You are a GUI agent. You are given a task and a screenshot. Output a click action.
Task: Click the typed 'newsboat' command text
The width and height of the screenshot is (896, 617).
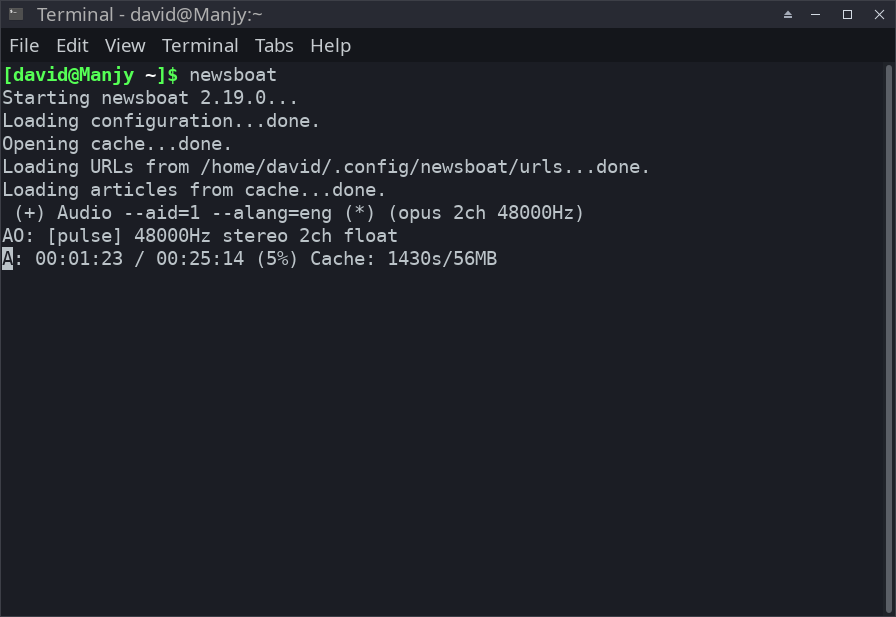click(x=232, y=75)
